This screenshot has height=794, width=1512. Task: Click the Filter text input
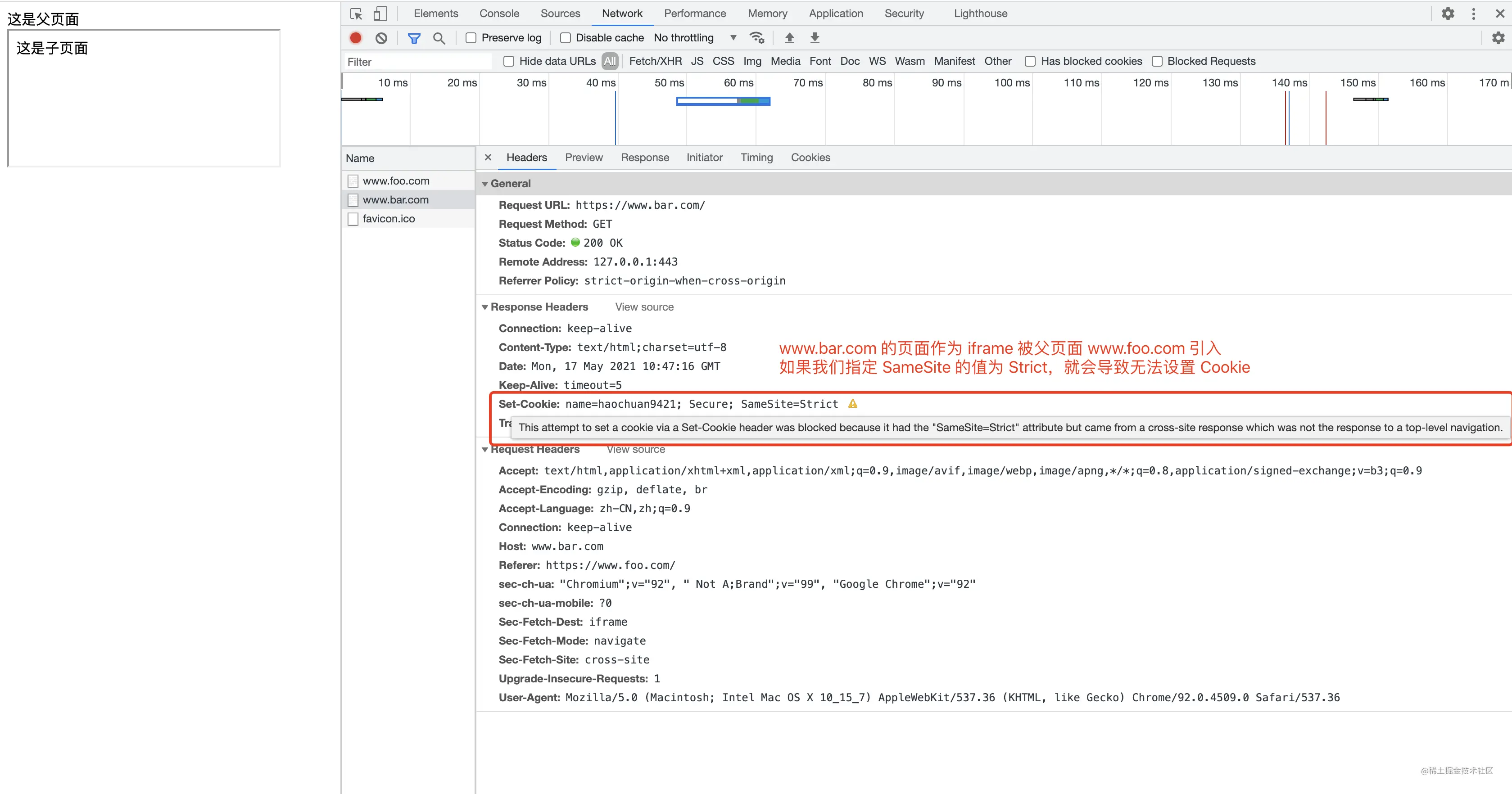click(x=418, y=62)
